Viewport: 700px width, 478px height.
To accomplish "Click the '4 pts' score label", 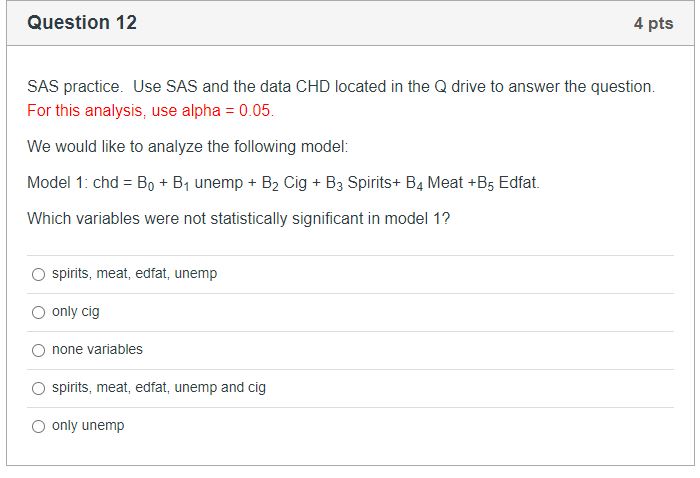I will pos(653,23).
